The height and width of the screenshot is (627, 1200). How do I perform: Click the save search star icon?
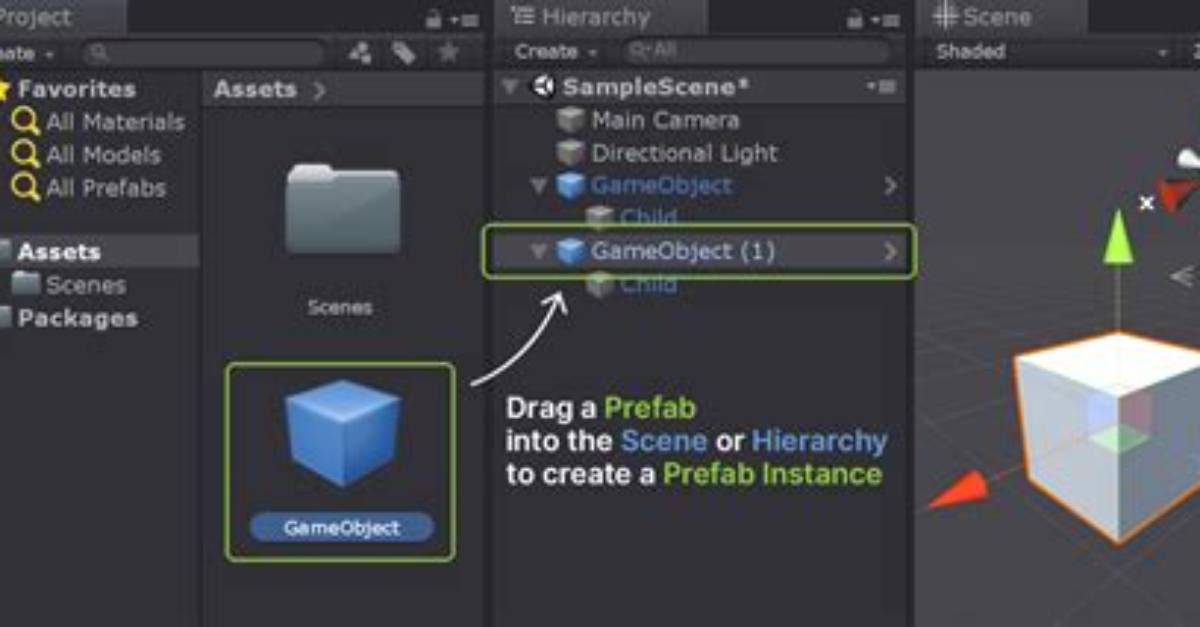coord(449,52)
